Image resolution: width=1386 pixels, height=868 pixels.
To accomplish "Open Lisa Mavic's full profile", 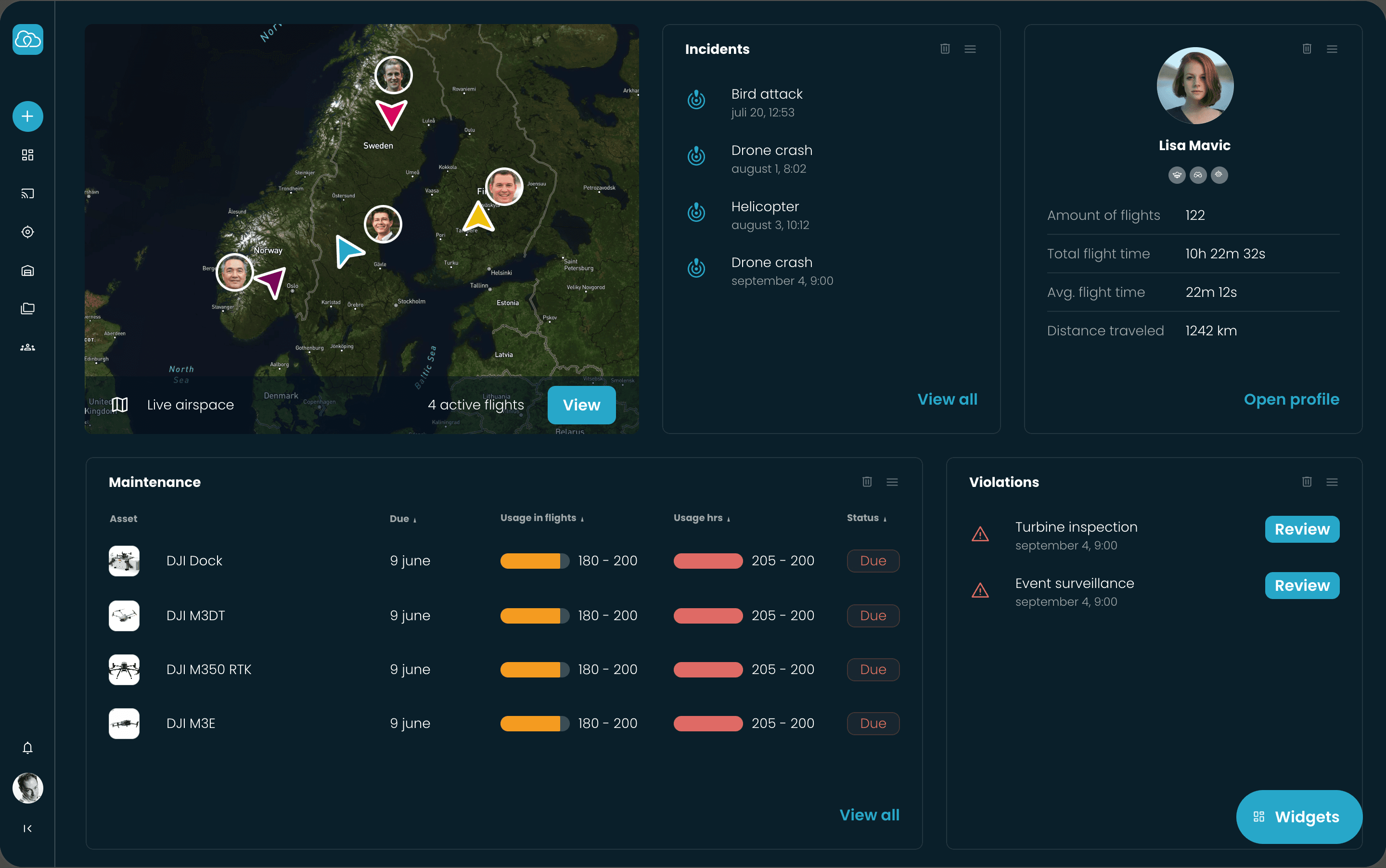I will point(1291,399).
